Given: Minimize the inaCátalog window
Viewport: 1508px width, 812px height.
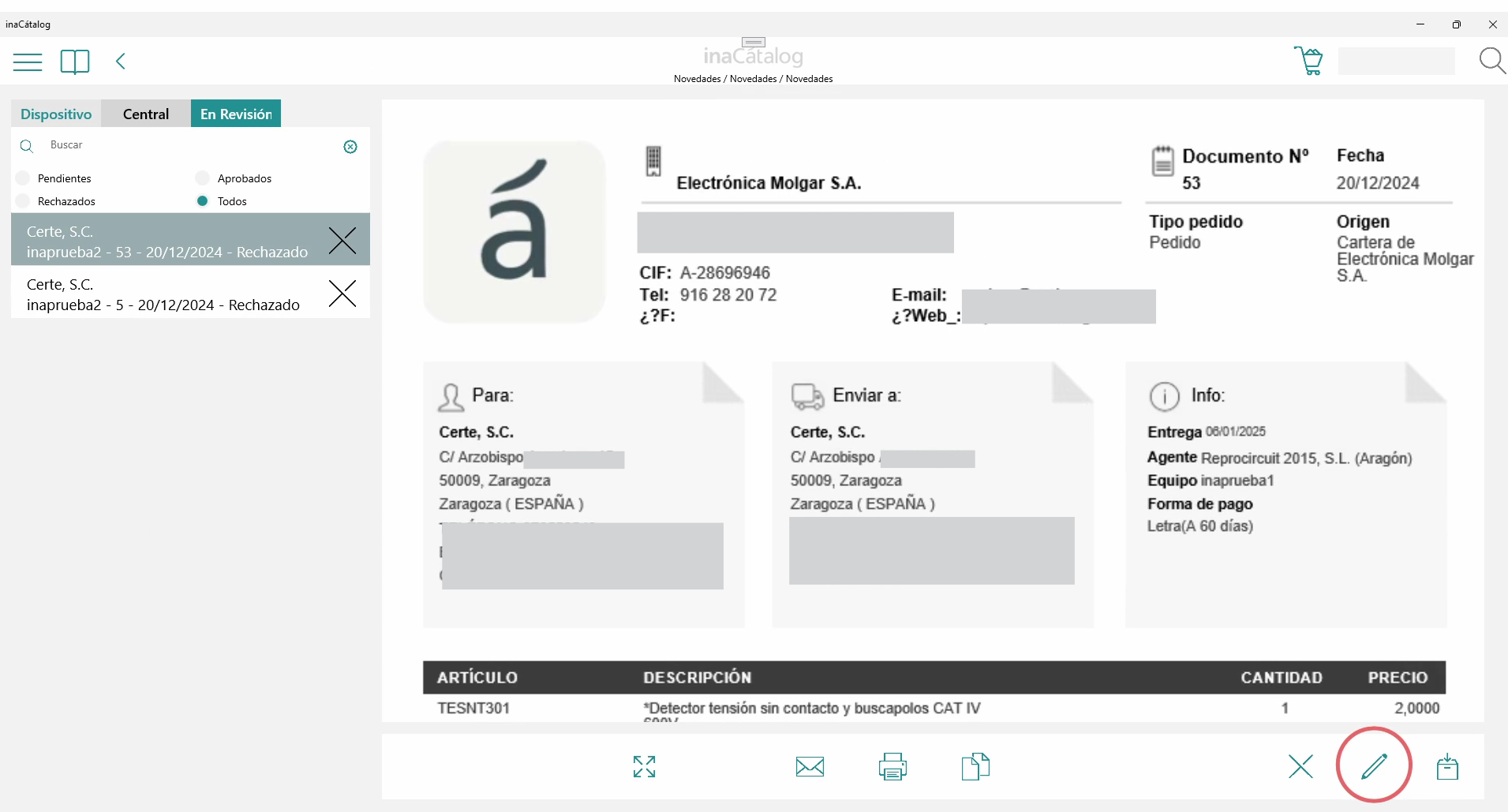Looking at the screenshot, I should tap(1420, 24).
